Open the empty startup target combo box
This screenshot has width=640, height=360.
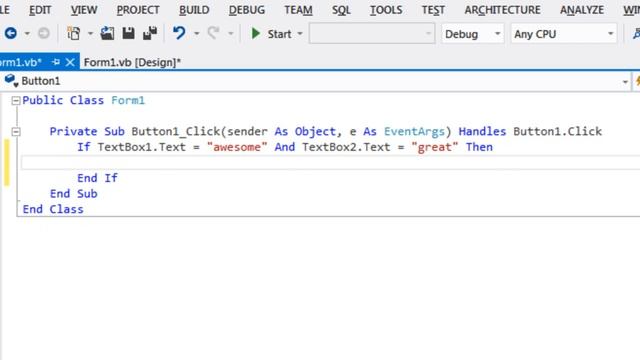click(x=372, y=33)
